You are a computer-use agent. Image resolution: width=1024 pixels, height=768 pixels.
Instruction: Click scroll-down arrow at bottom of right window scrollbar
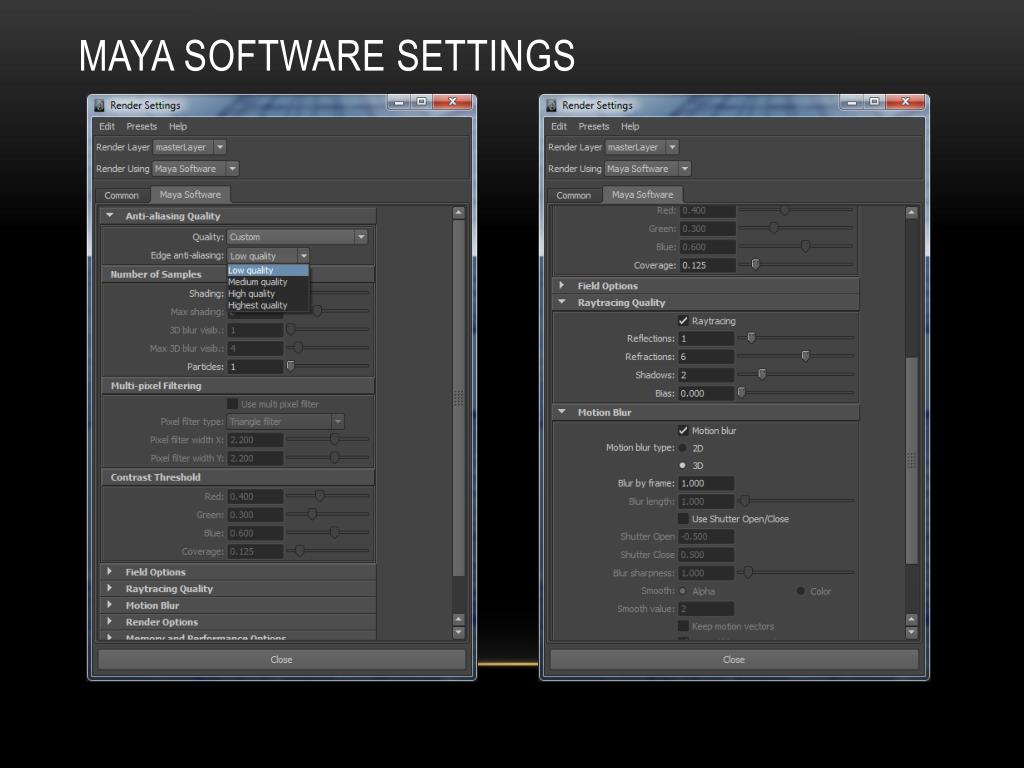click(912, 632)
